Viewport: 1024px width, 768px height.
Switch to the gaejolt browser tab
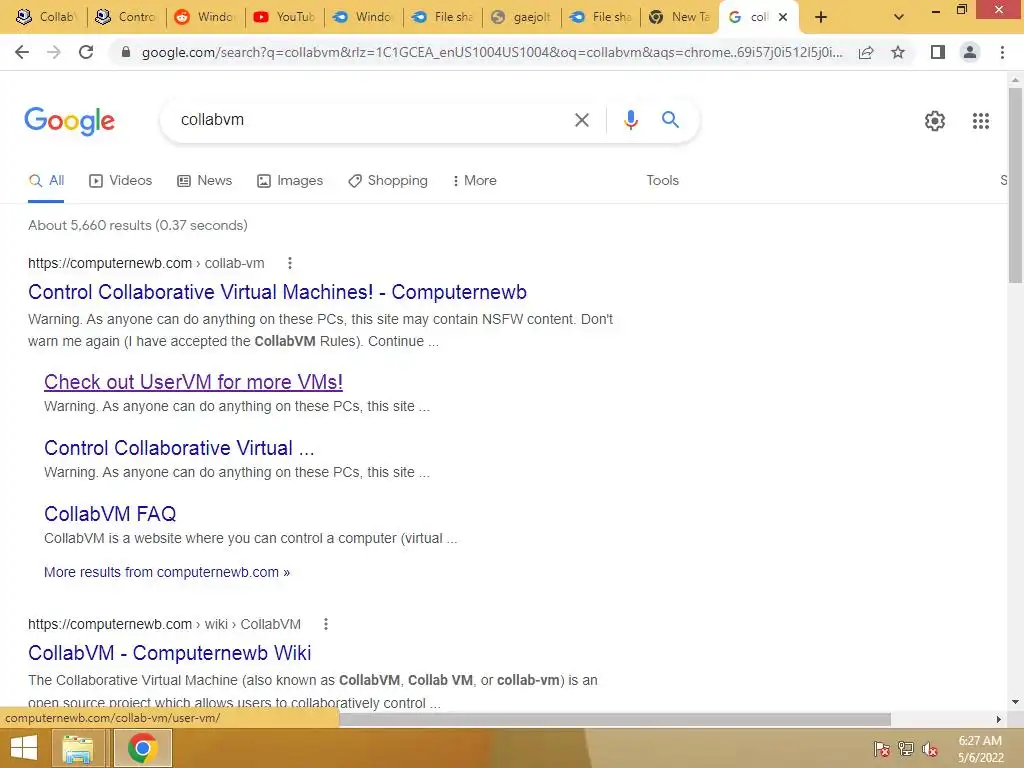522,17
